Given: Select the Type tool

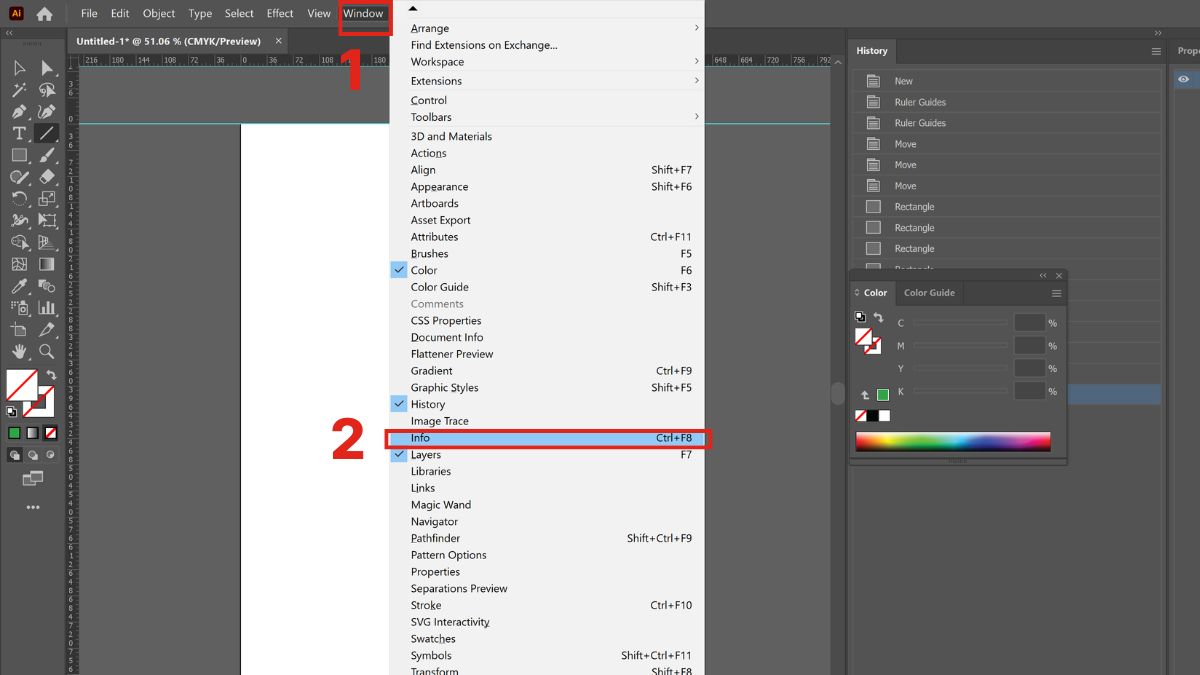Looking at the screenshot, I should pyautogui.click(x=19, y=133).
